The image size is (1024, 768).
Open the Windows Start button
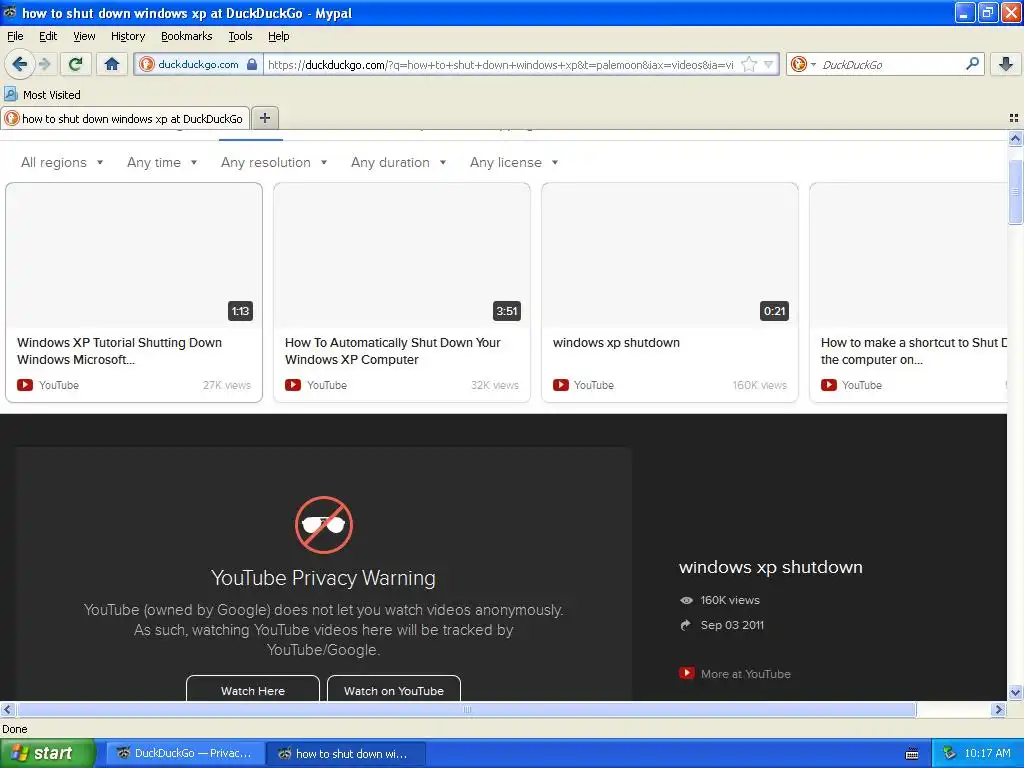click(47, 753)
